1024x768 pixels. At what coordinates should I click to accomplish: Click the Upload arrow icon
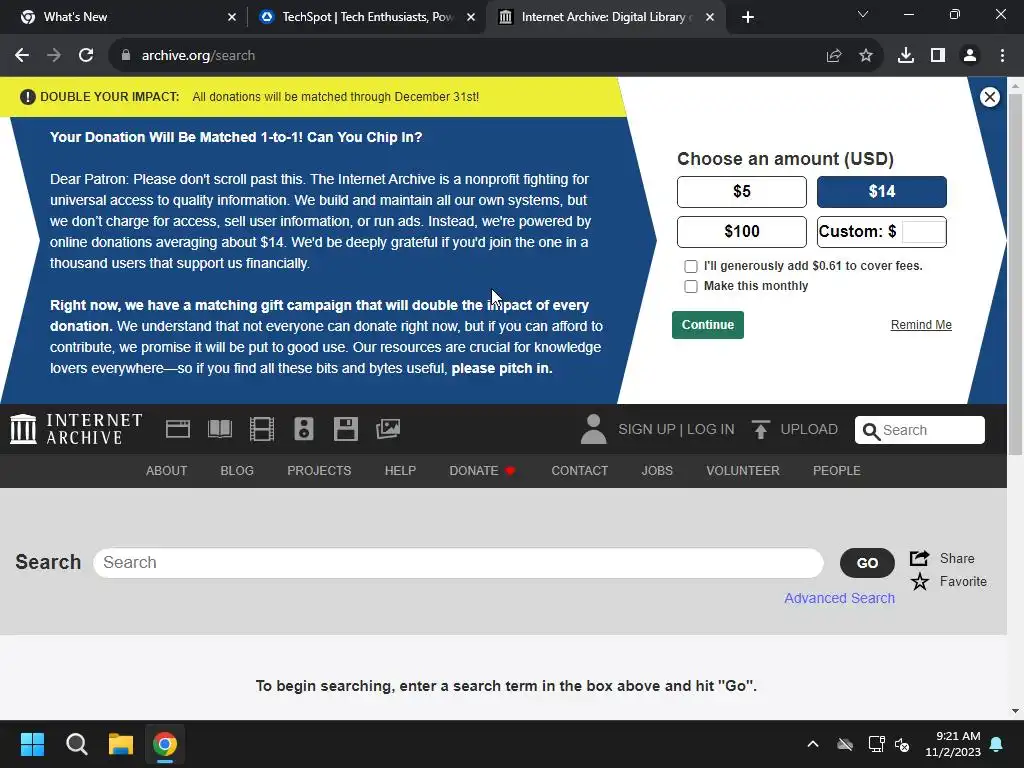[x=760, y=429]
